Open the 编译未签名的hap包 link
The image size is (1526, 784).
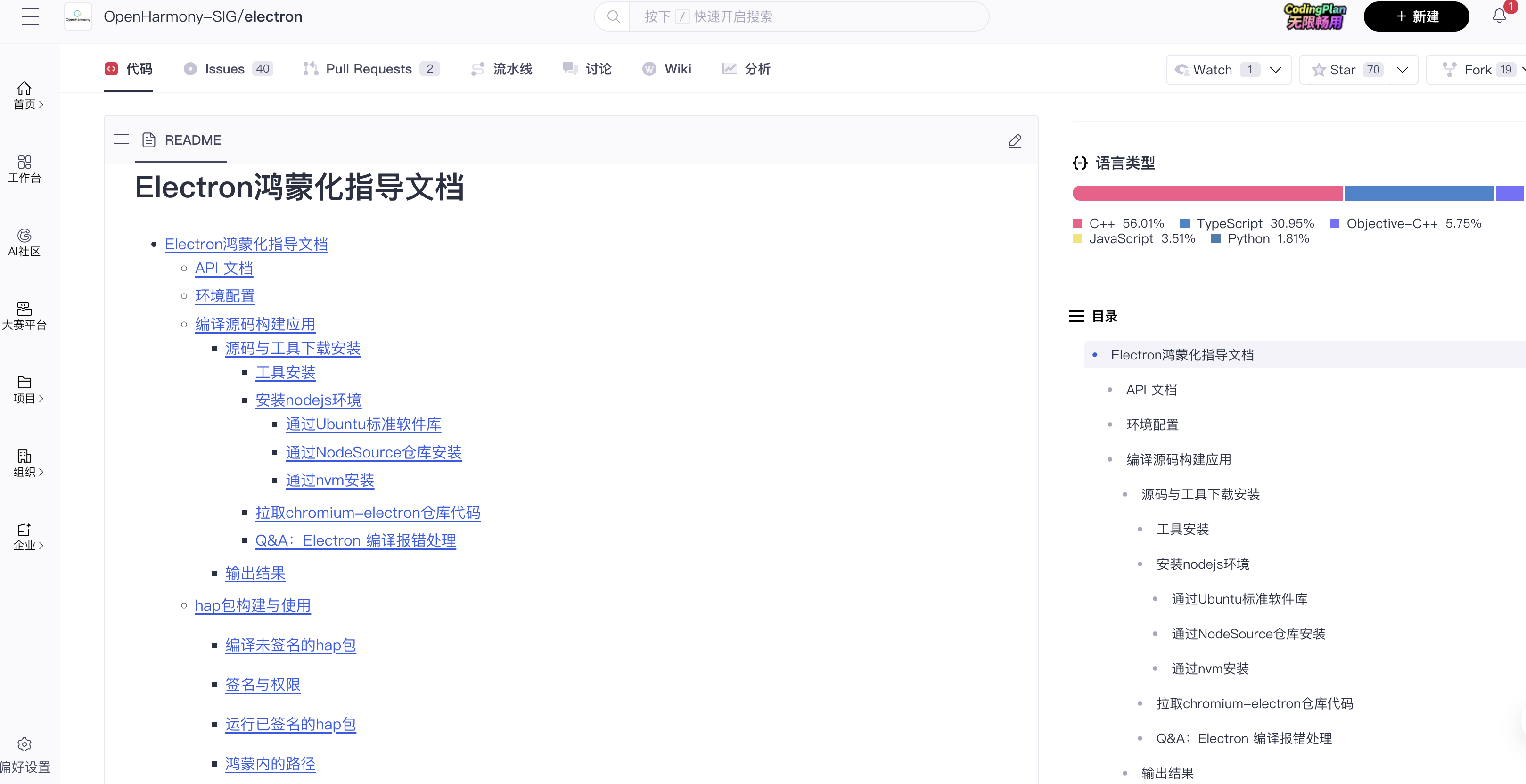click(x=290, y=645)
